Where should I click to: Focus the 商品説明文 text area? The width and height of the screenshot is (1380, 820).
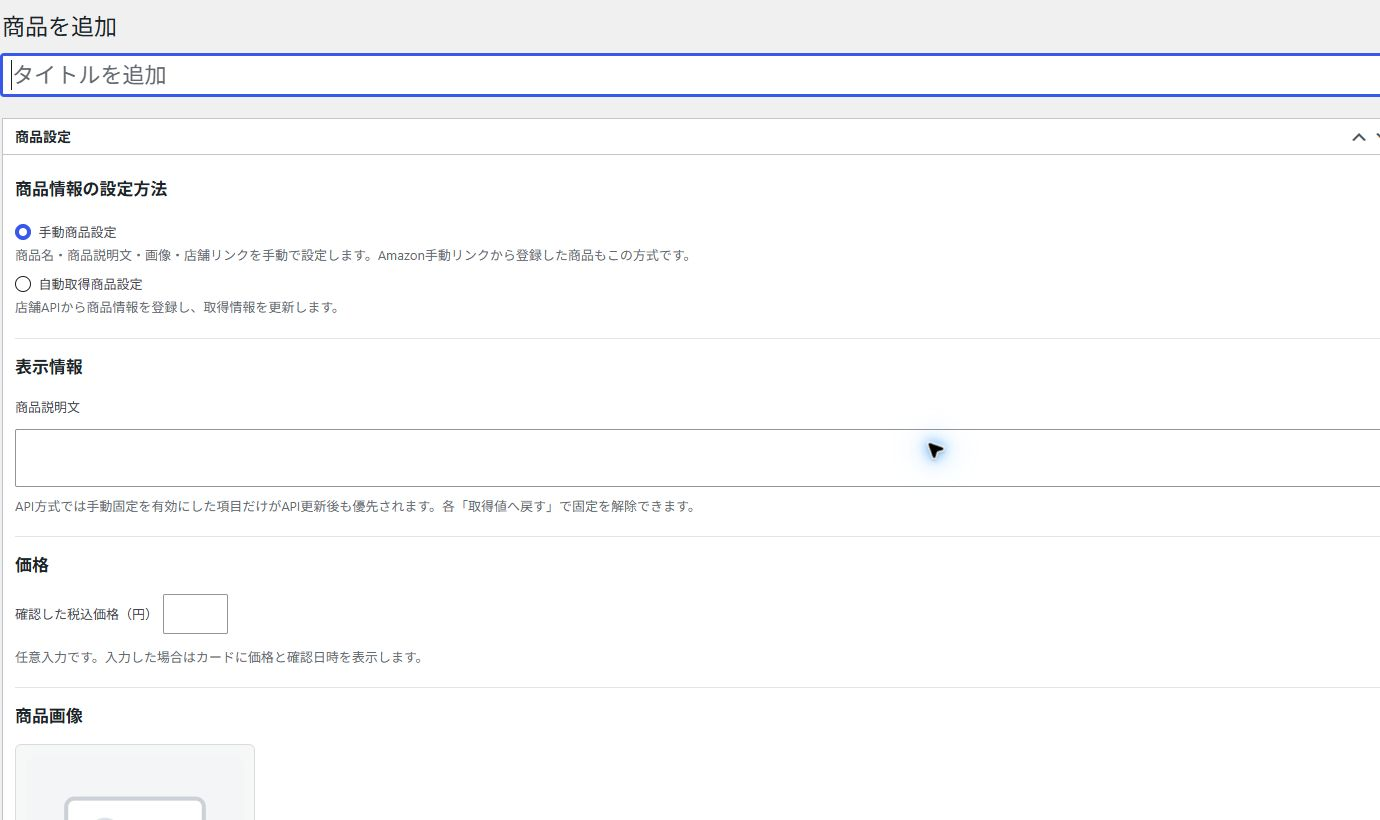pos(698,458)
